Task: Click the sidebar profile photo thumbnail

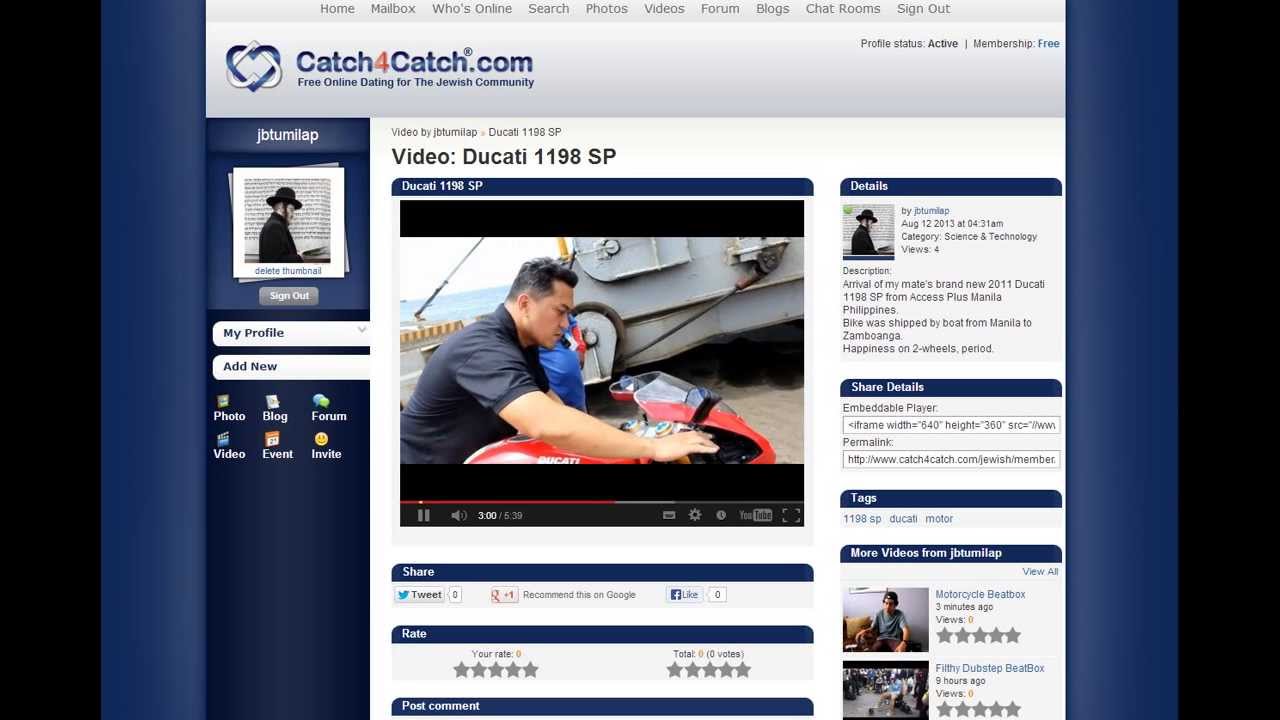Action: click(287, 220)
